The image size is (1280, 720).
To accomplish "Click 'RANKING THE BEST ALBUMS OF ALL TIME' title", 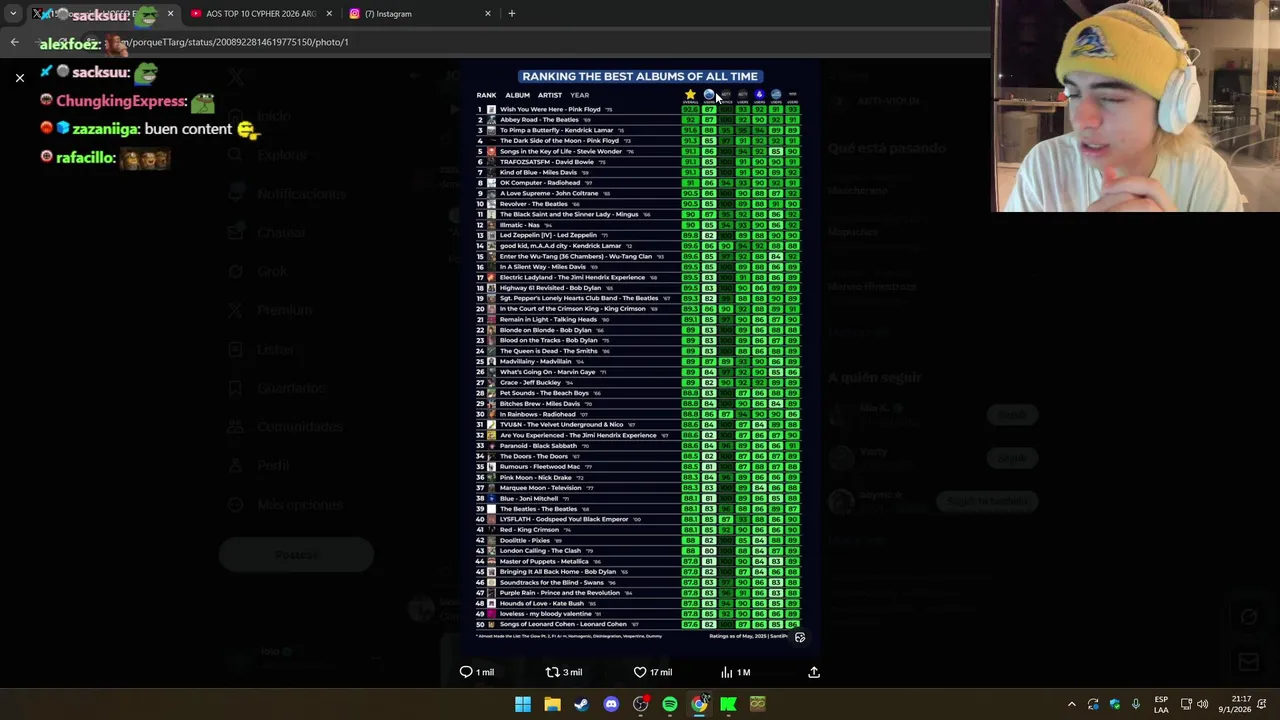I will tap(640, 76).
